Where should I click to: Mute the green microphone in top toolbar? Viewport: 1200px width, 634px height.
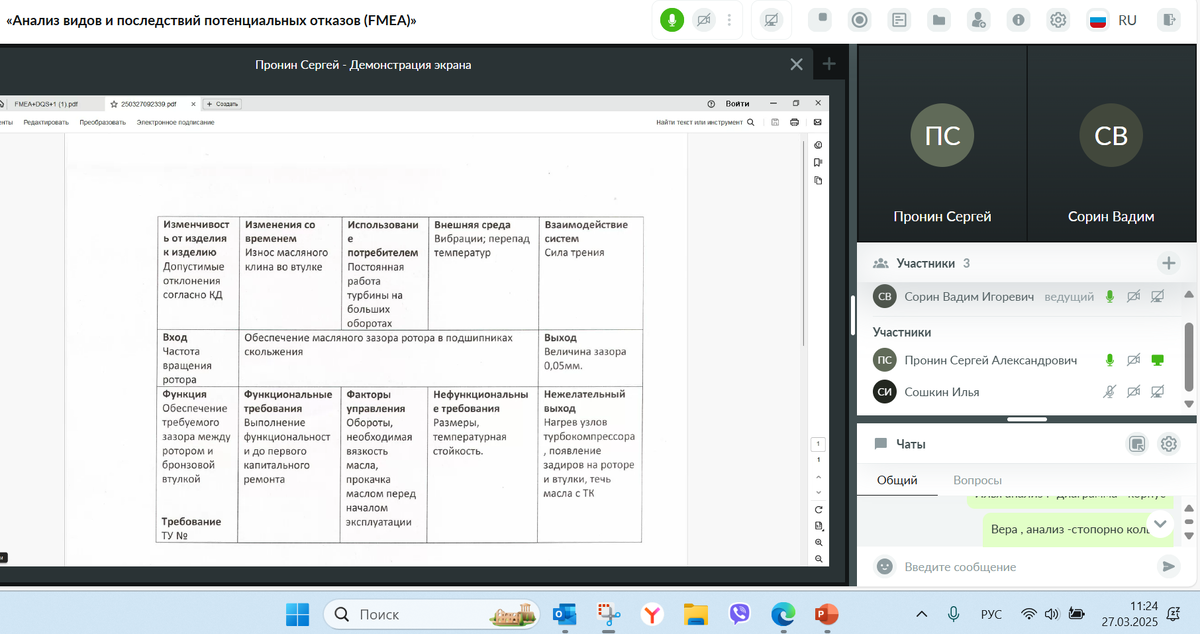[x=672, y=20]
